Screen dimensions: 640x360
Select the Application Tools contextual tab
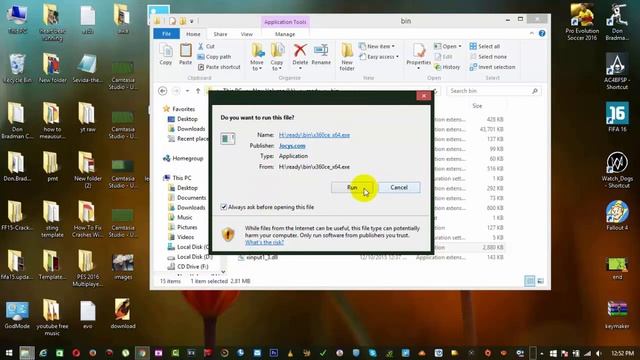(x=285, y=22)
